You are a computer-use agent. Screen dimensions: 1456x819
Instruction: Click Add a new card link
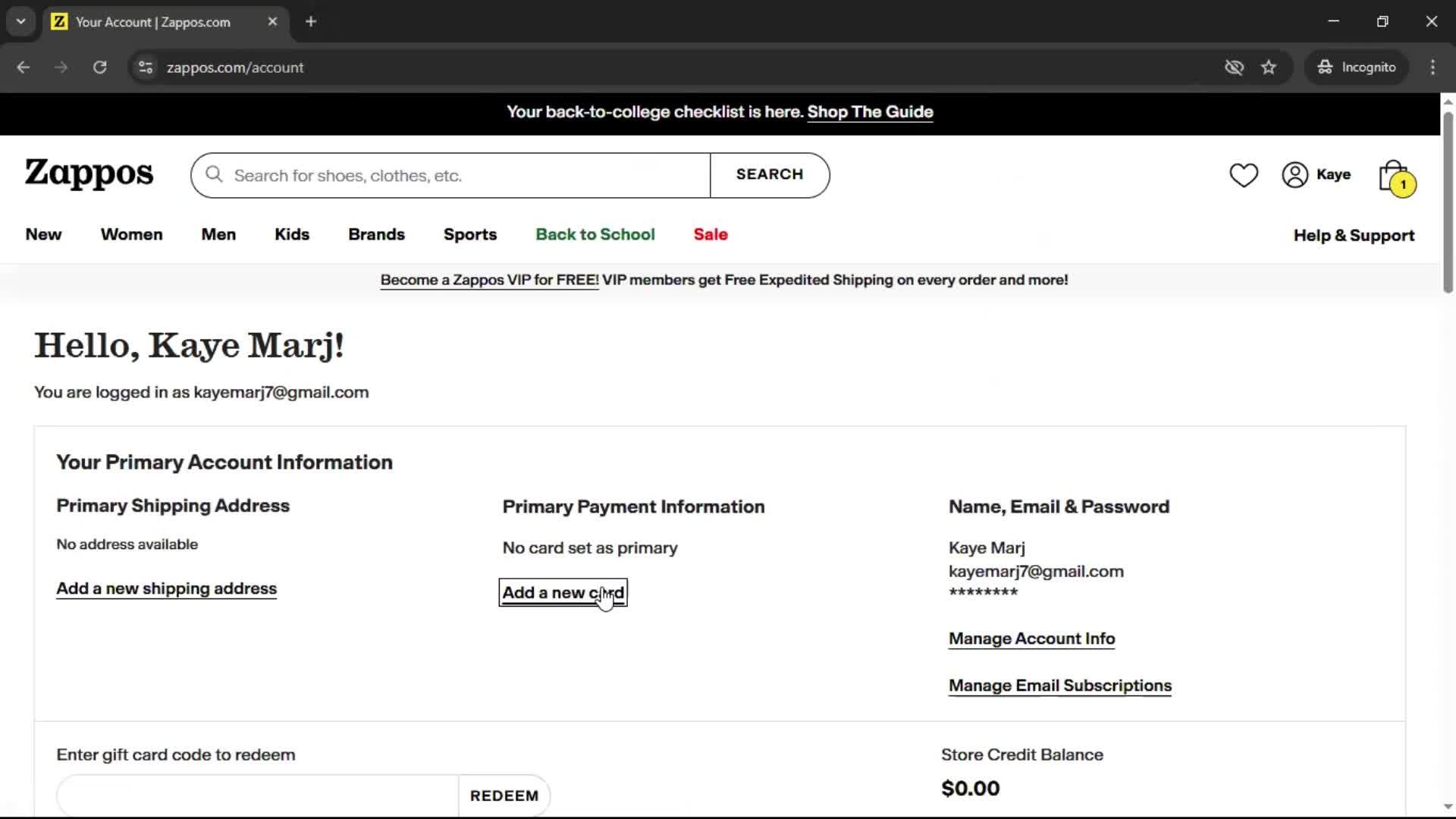(563, 592)
